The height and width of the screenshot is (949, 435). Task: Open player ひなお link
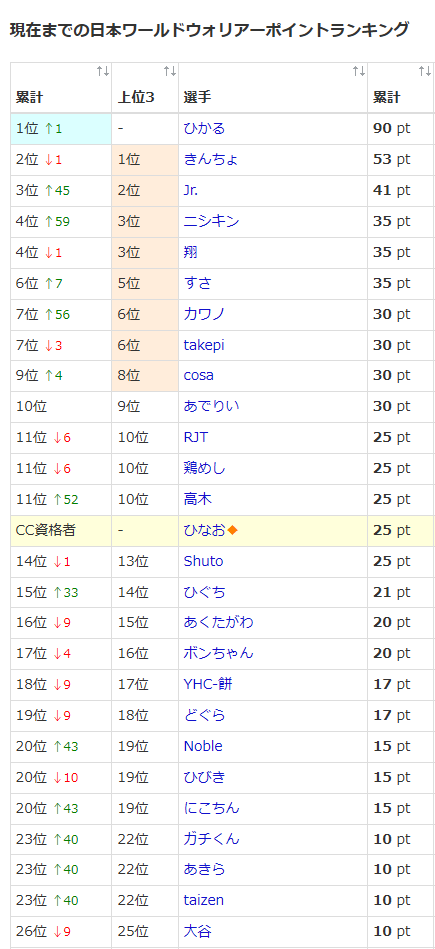[x=204, y=530]
